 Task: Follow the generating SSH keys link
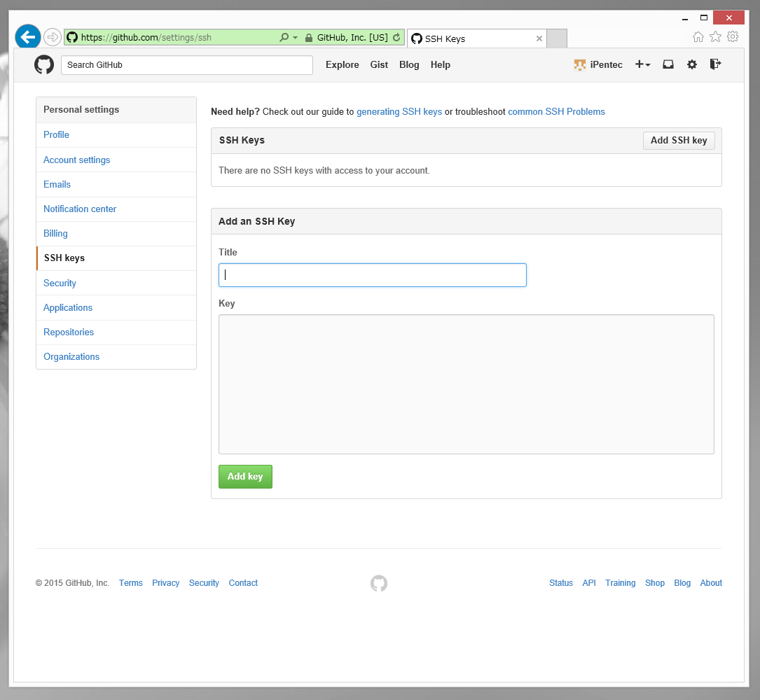[399, 112]
